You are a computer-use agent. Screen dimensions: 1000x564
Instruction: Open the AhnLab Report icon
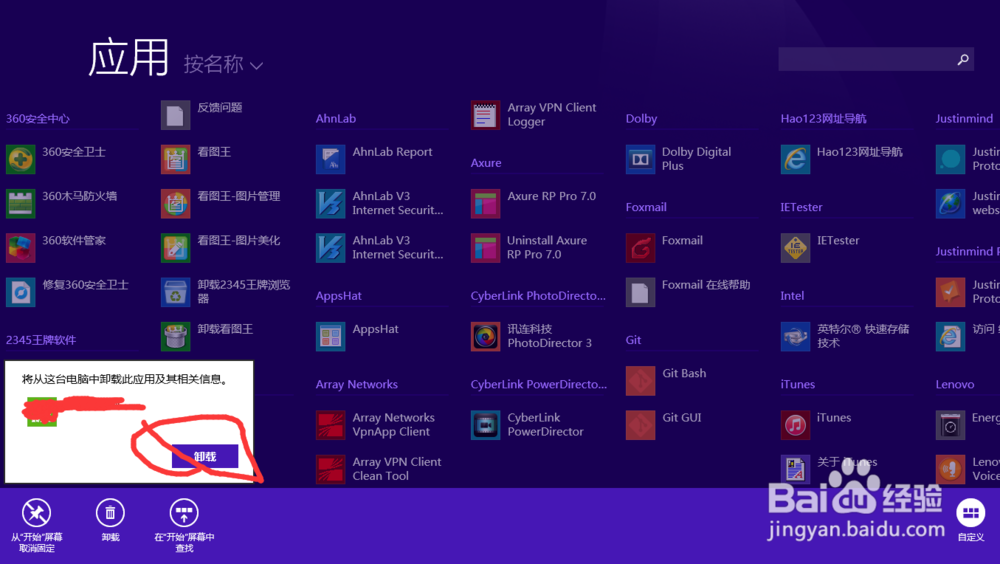(330, 159)
